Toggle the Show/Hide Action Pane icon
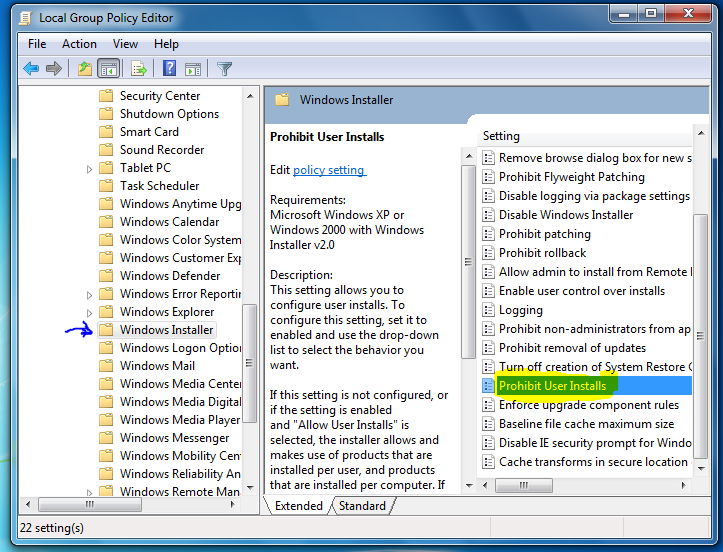This screenshot has height=552, width=723. pyautogui.click(x=193, y=69)
